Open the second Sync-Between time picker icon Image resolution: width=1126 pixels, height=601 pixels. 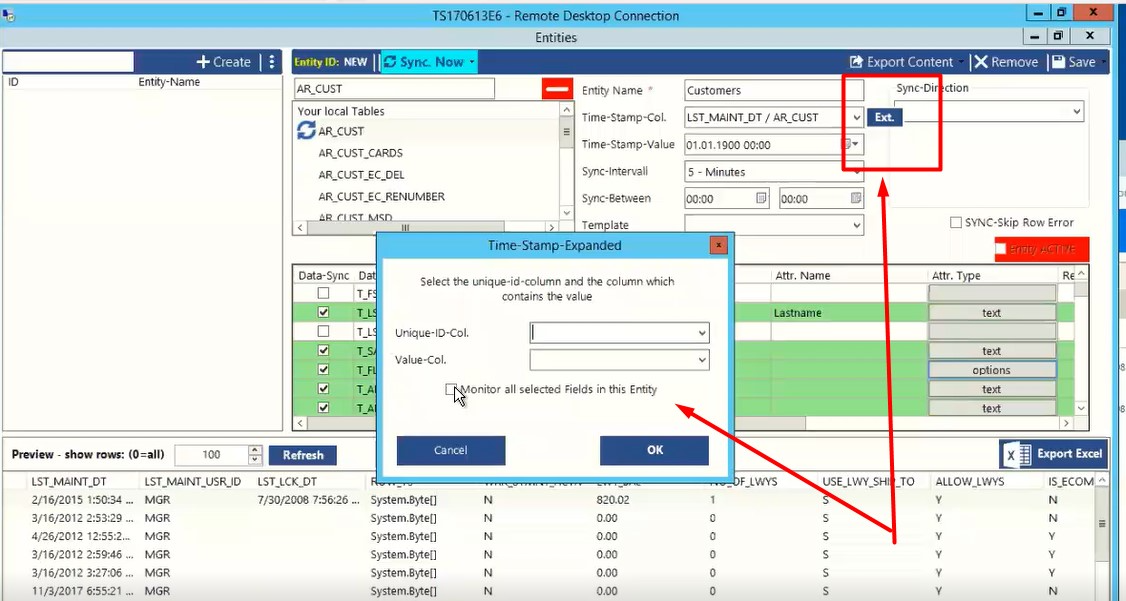point(855,198)
